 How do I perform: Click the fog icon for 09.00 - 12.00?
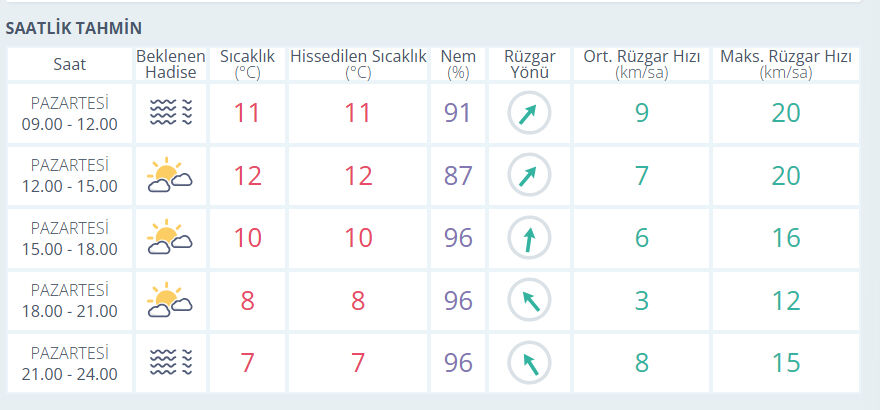pos(169,113)
